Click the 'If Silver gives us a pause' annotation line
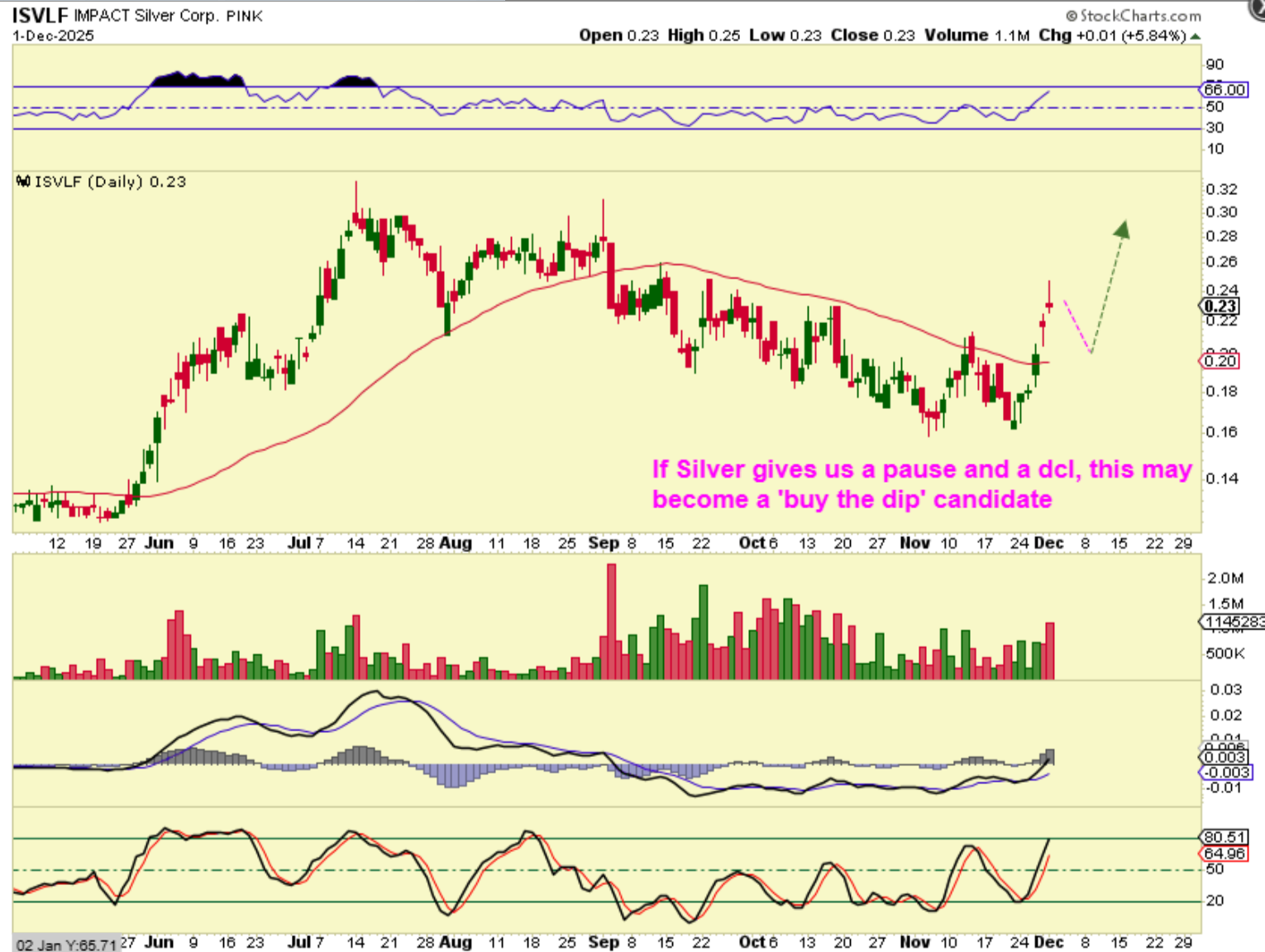Viewport: 1265px width, 952px height. click(x=922, y=469)
